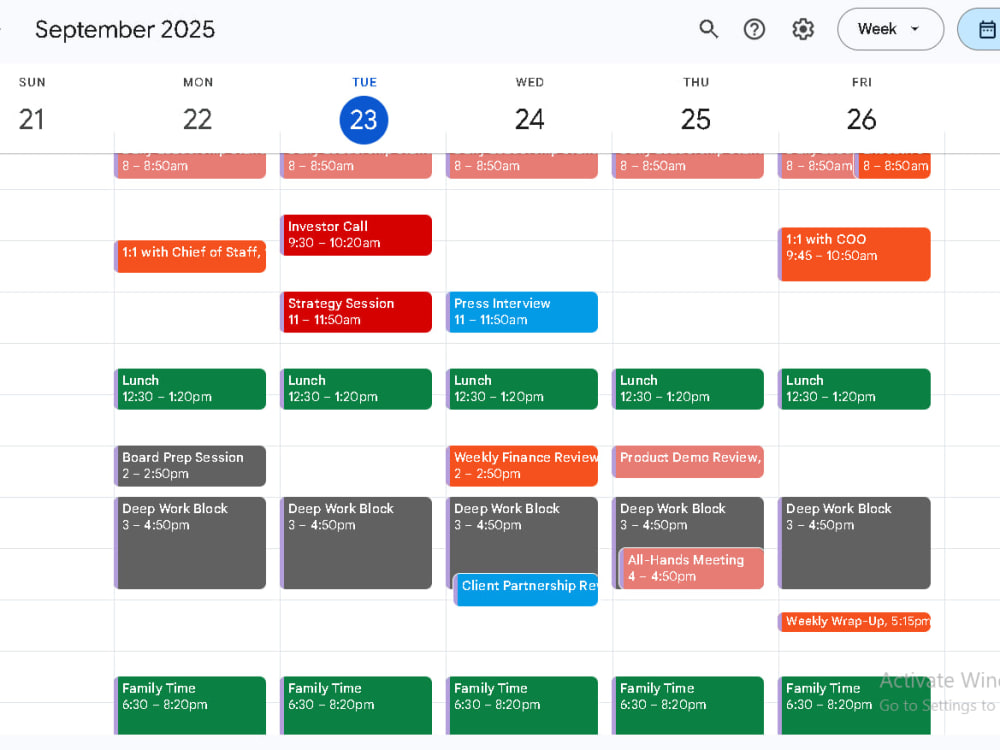This screenshot has height=750, width=1000.
Task: Select Thursday 25 date header
Action: click(x=696, y=119)
